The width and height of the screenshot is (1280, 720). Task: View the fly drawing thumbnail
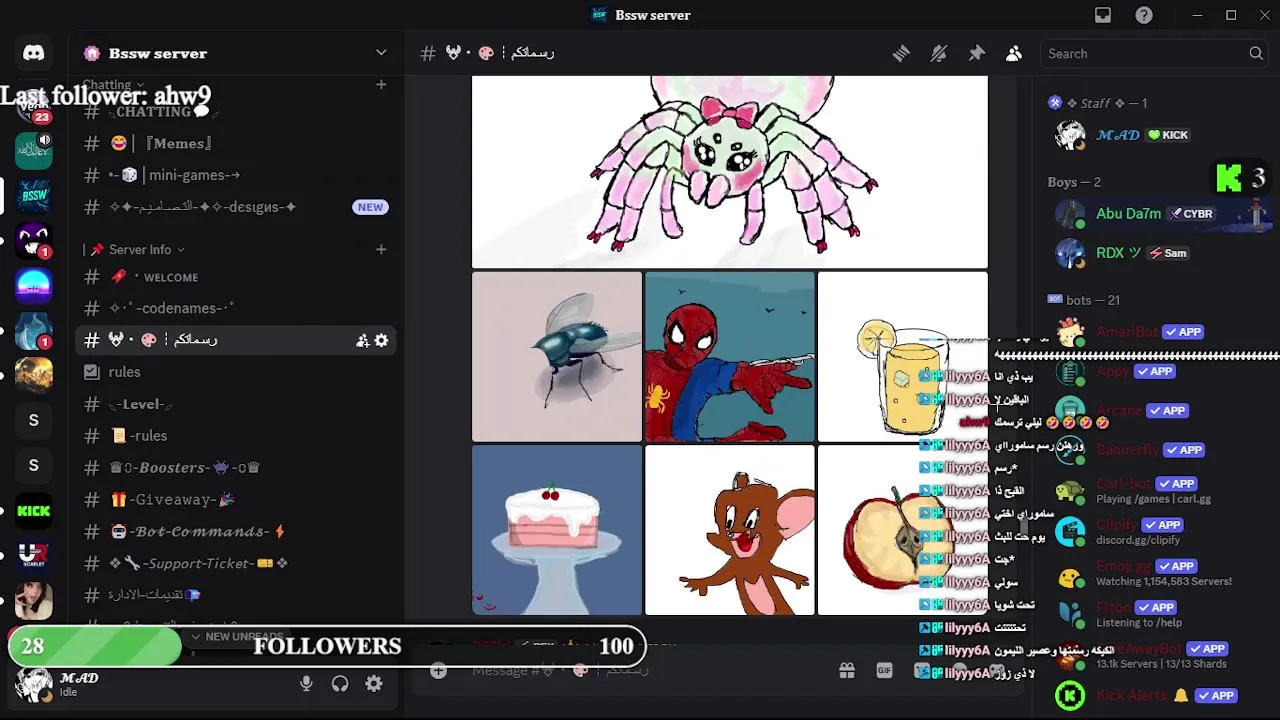click(x=557, y=357)
